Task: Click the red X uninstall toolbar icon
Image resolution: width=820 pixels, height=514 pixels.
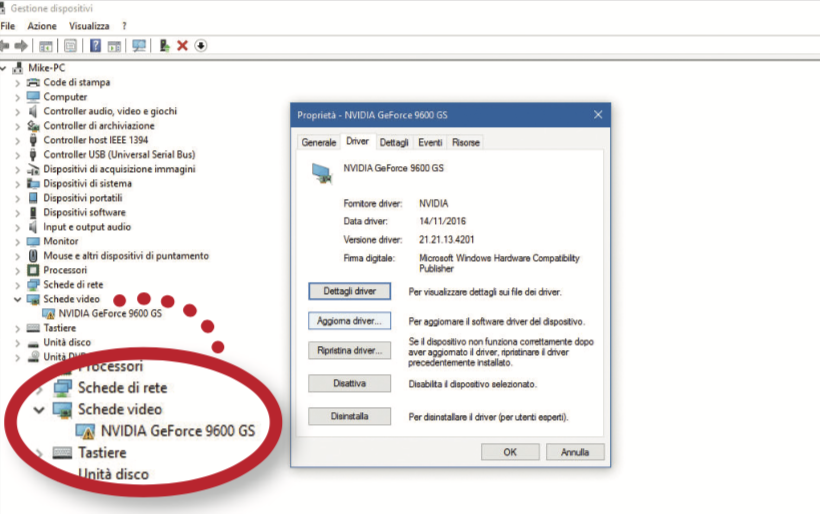Action: click(x=182, y=45)
